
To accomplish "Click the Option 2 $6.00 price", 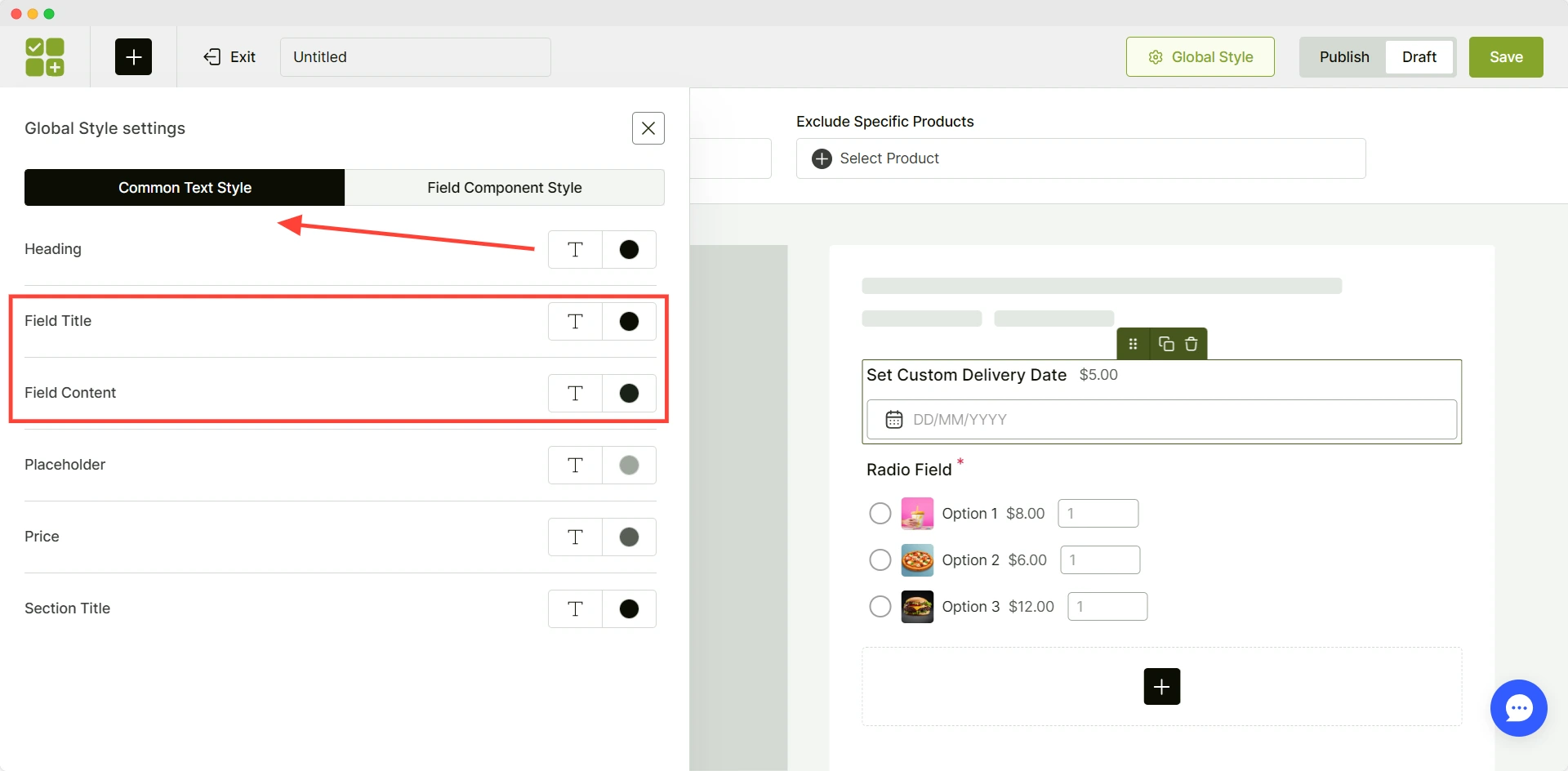I will point(1027,560).
